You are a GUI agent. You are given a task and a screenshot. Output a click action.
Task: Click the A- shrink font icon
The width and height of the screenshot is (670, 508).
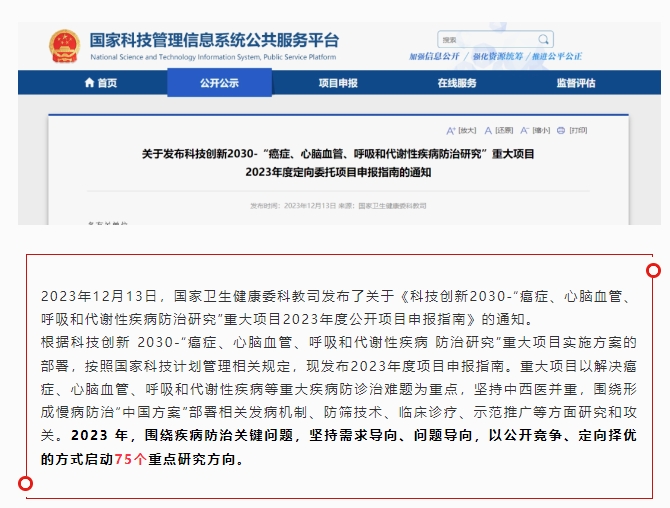coord(525,130)
